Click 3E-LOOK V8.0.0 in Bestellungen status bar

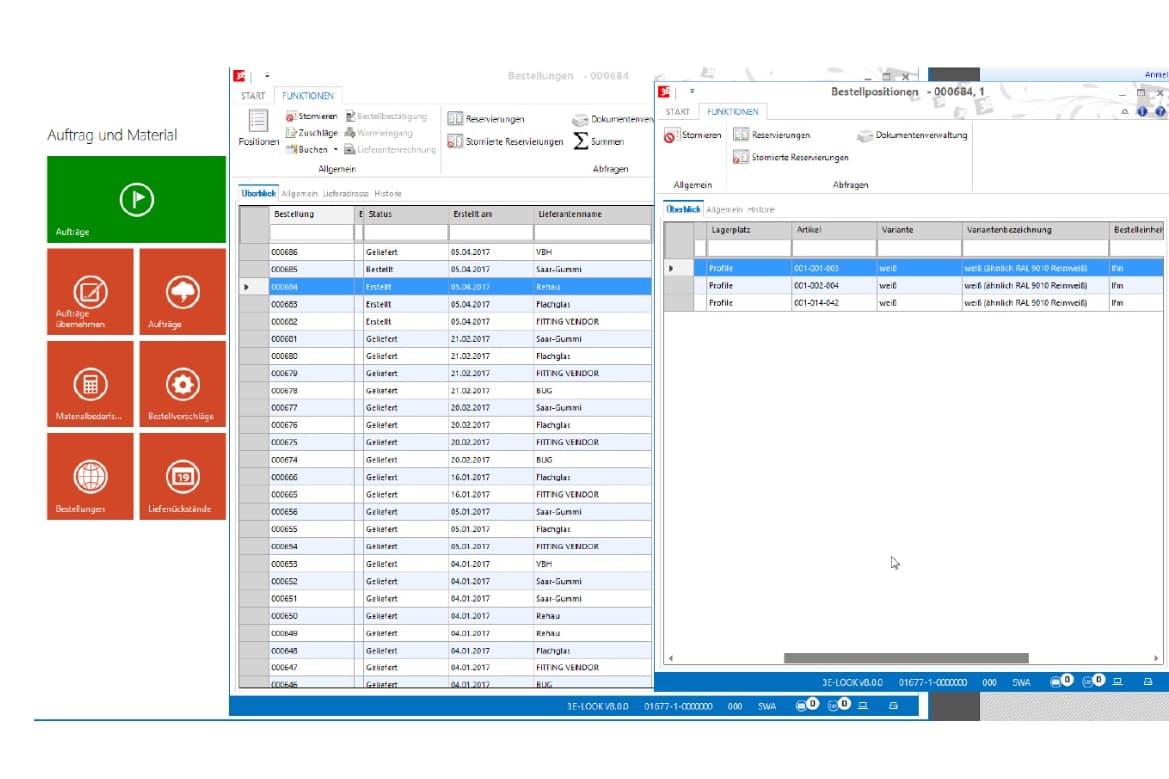click(597, 706)
